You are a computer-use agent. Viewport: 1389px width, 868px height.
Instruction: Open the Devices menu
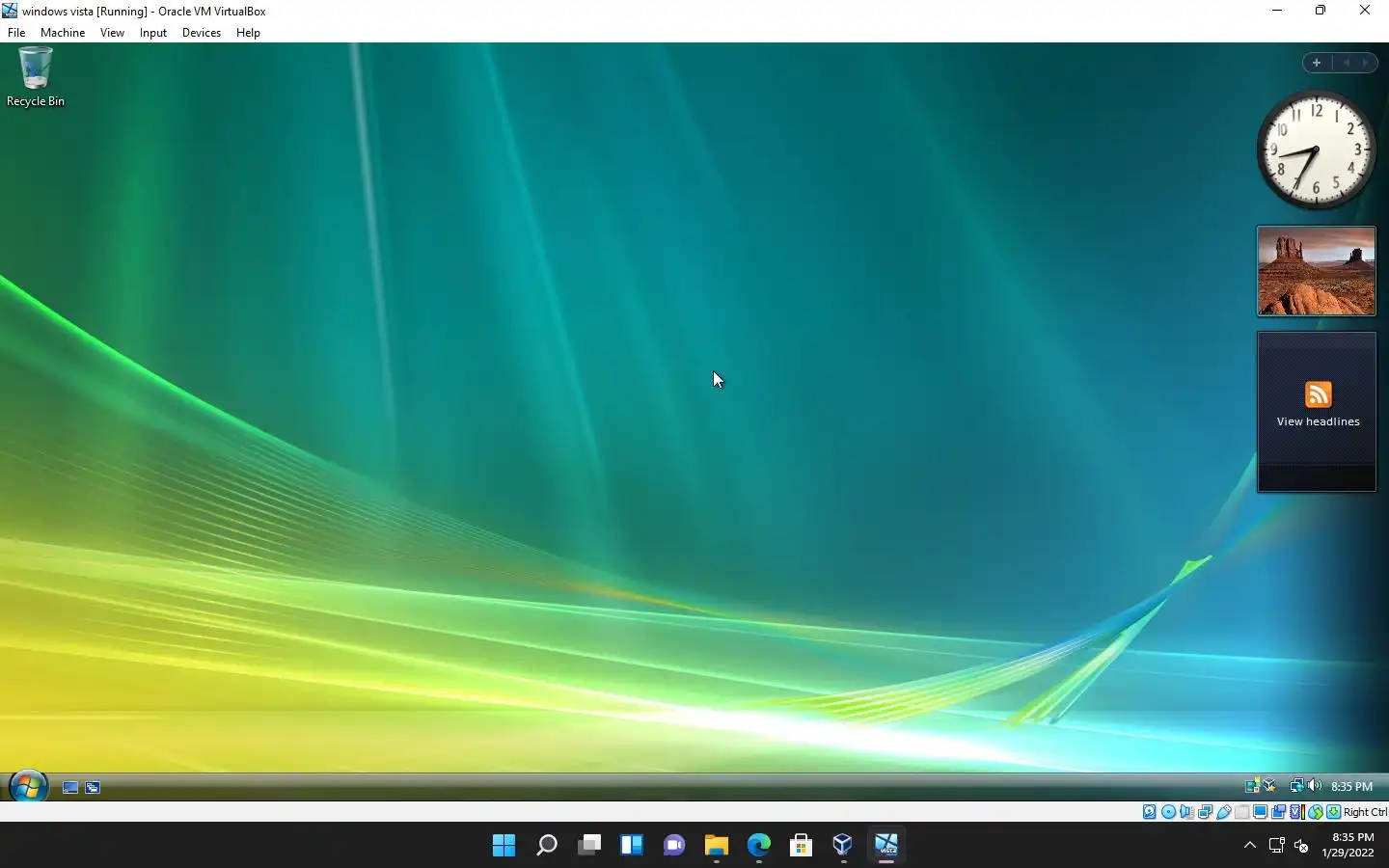point(202,32)
